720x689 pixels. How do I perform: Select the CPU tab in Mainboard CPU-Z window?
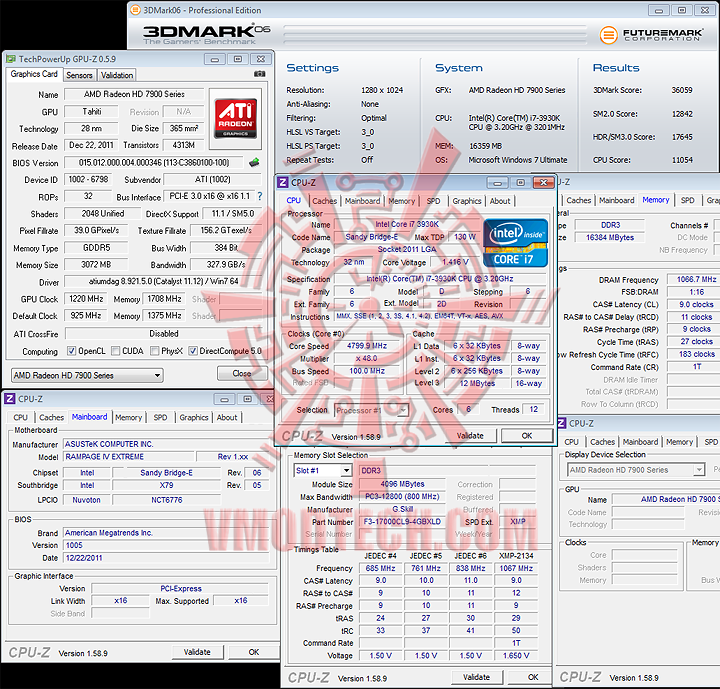coord(21,417)
